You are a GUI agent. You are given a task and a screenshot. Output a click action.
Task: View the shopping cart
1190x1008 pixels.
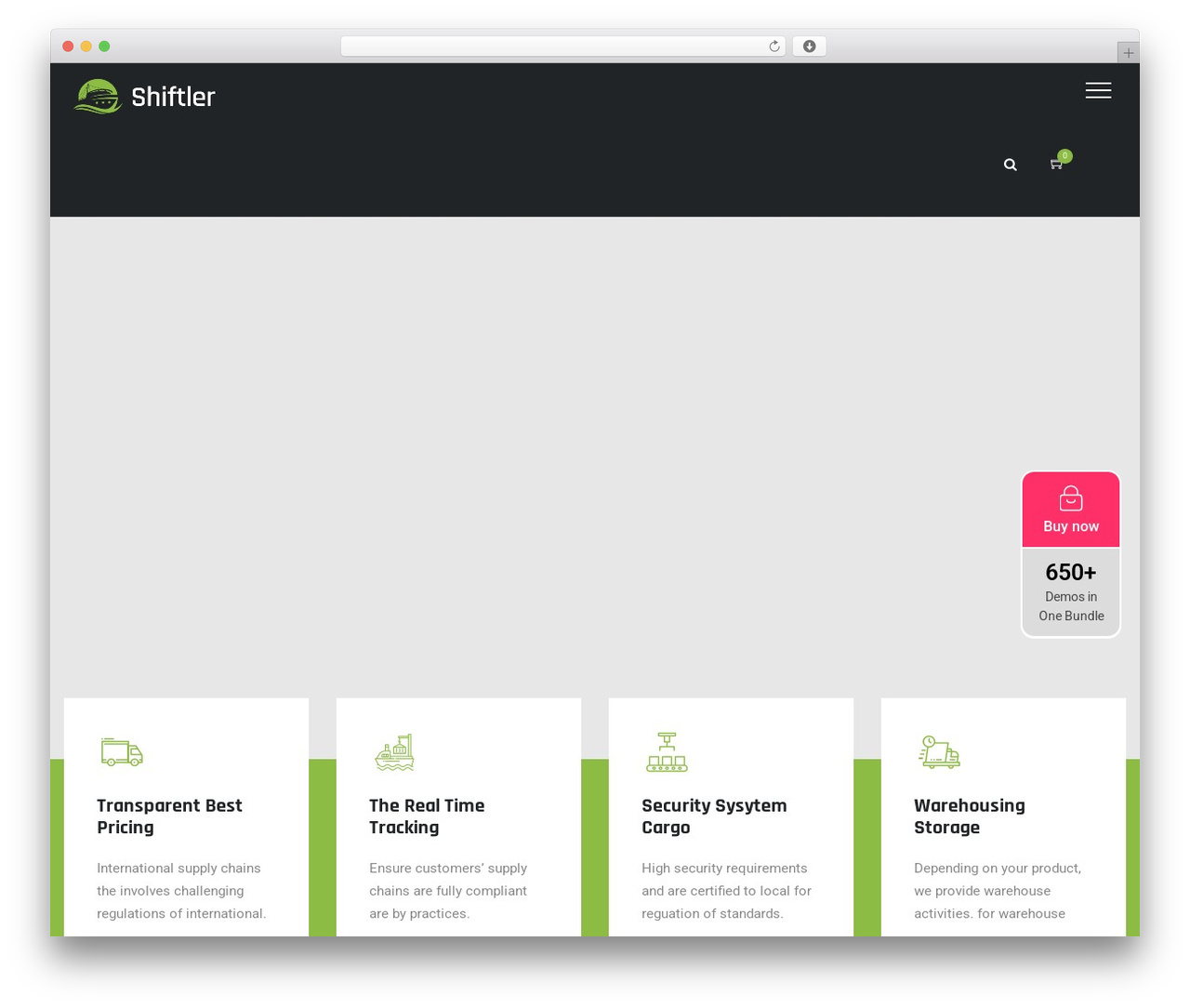(x=1056, y=165)
